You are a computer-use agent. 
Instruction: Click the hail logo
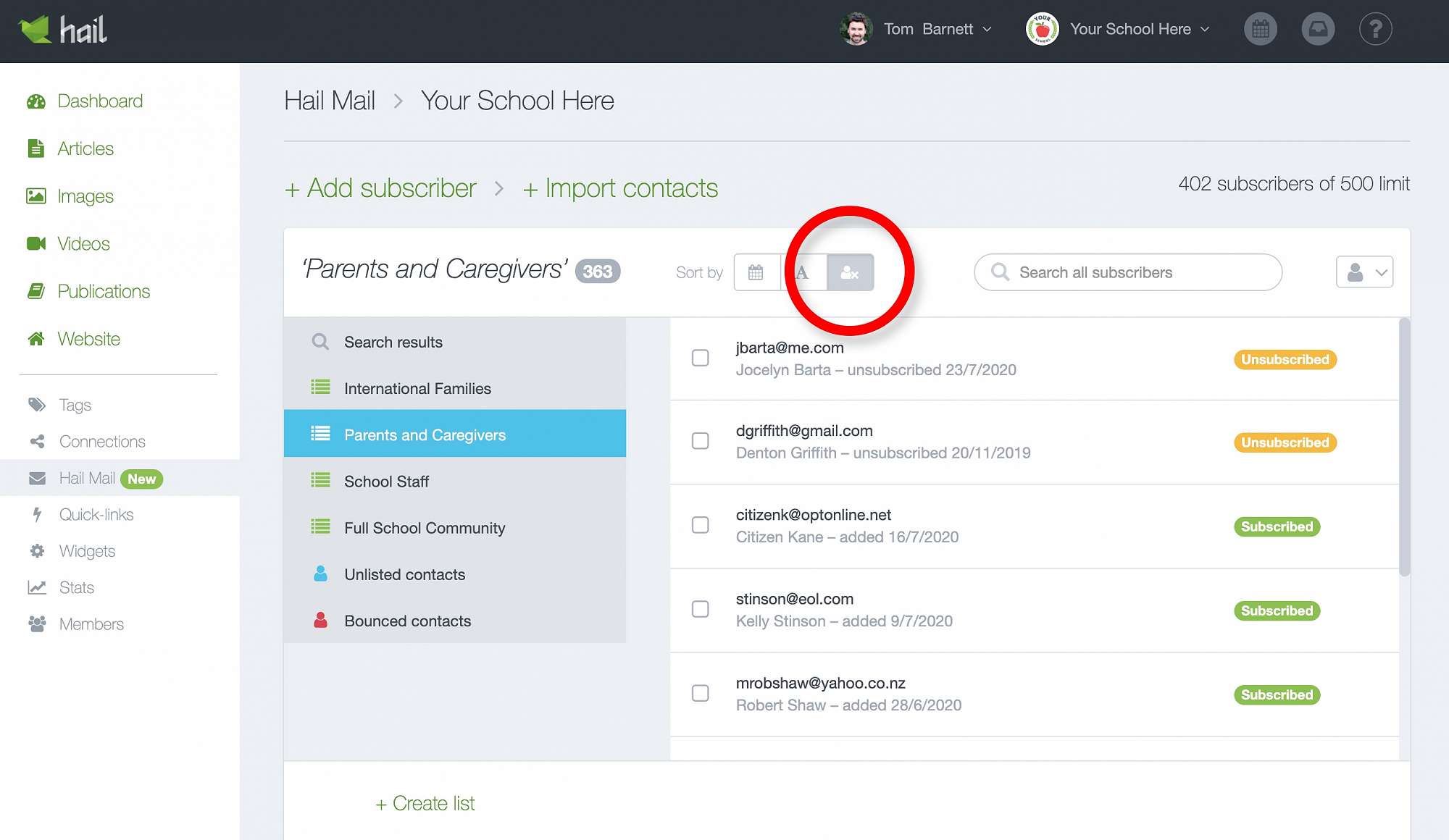63,30
